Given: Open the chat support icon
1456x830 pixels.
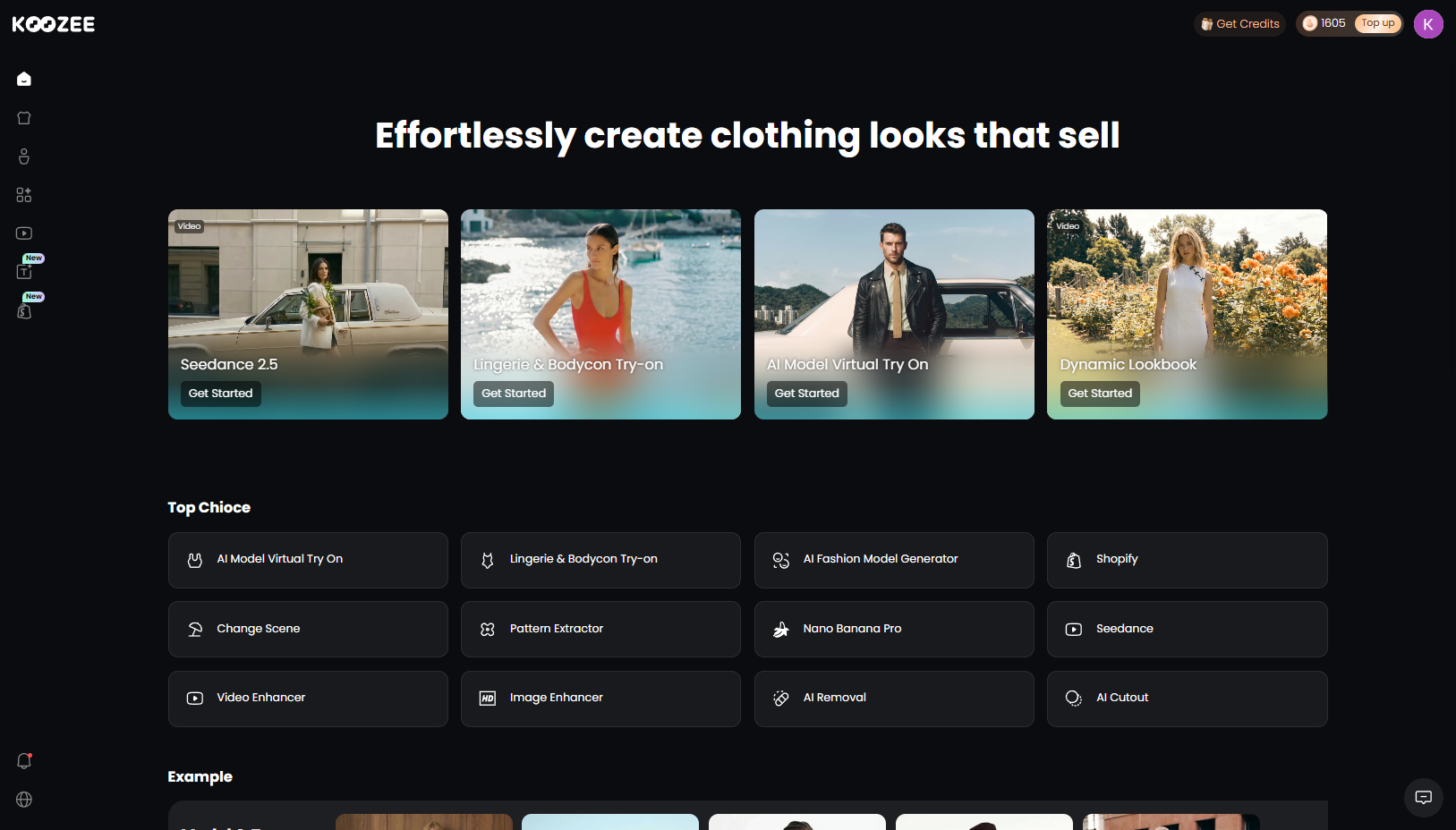Looking at the screenshot, I should pos(1424,797).
